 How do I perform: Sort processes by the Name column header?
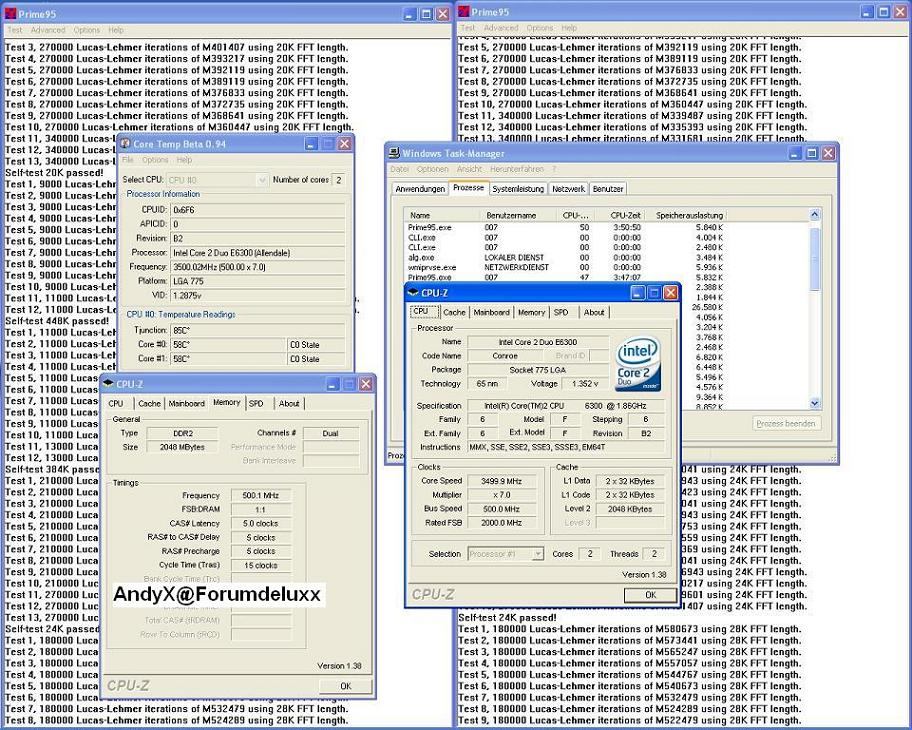(444, 215)
